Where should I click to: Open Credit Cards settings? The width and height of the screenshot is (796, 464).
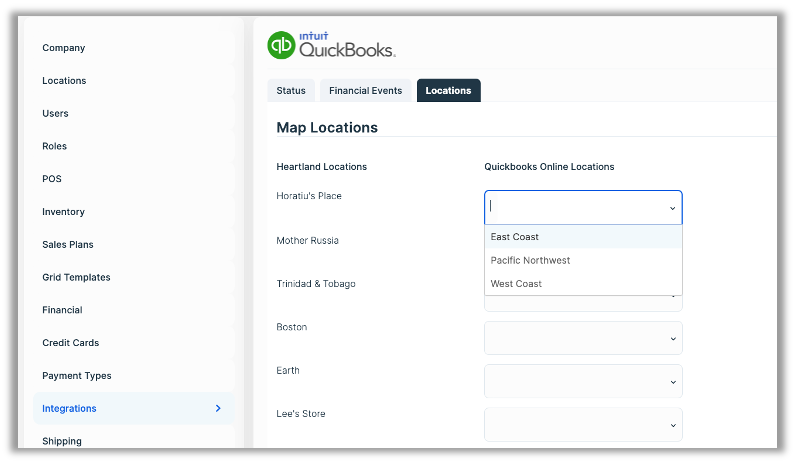[70, 343]
